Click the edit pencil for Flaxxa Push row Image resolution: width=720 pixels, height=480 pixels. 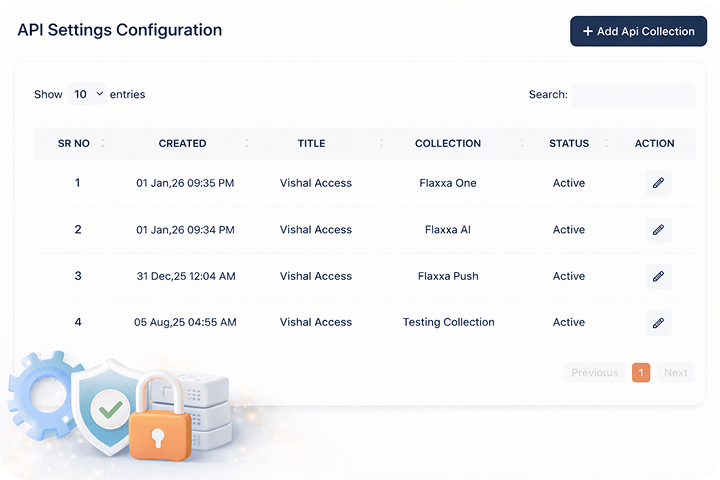(657, 276)
